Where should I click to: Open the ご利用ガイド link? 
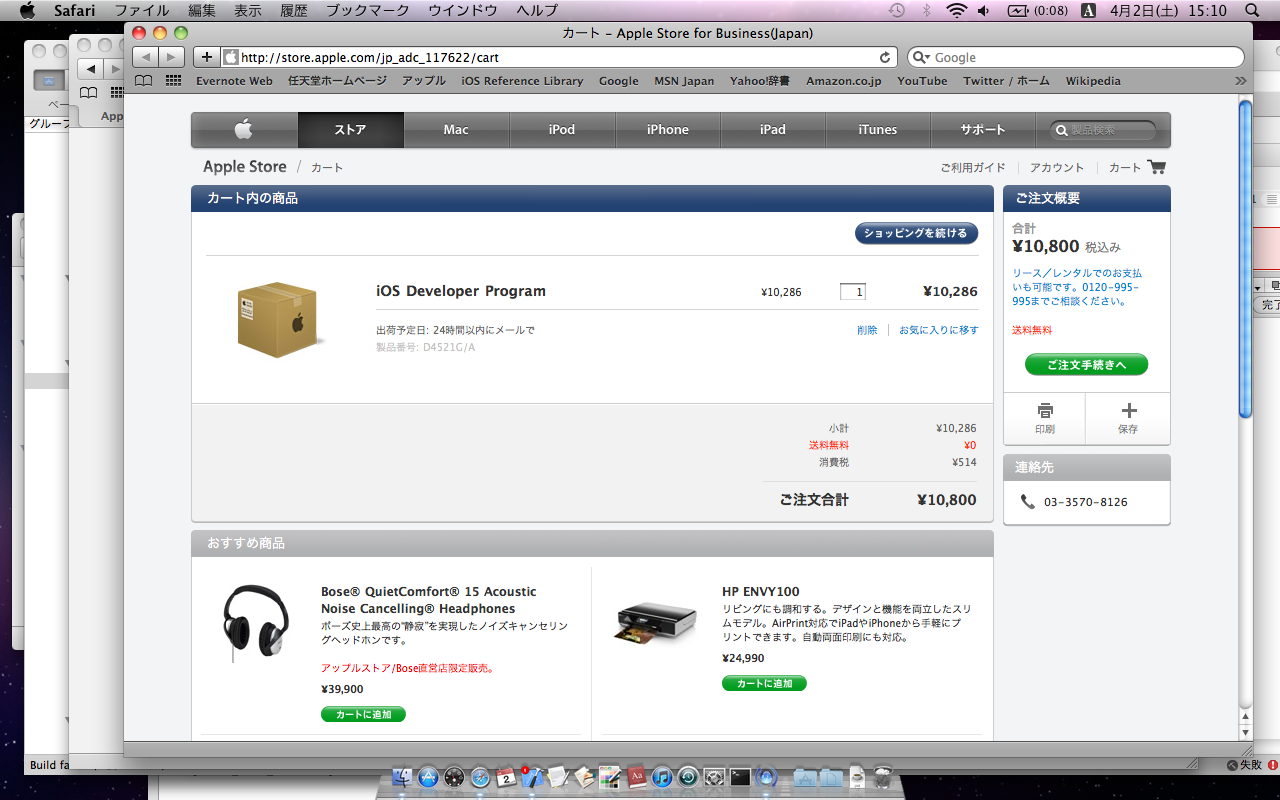point(972,168)
